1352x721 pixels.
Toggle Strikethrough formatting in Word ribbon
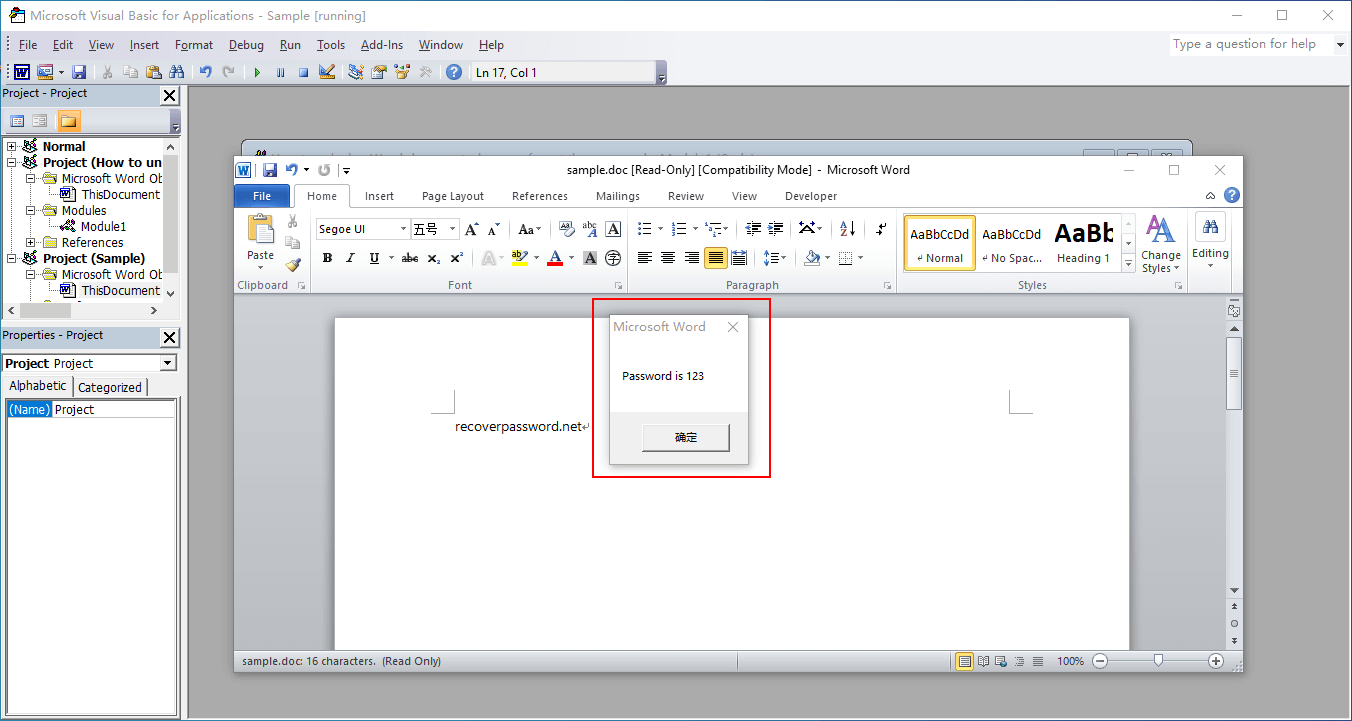coord(410,258)
